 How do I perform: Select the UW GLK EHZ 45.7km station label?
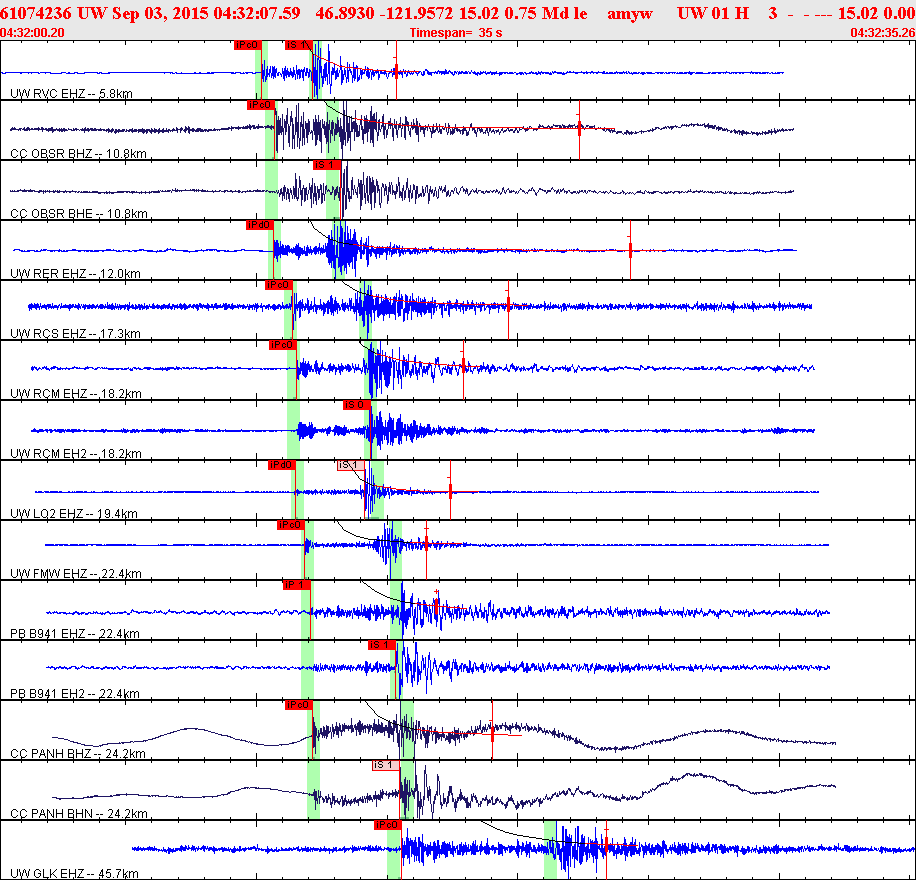(72, 873)
